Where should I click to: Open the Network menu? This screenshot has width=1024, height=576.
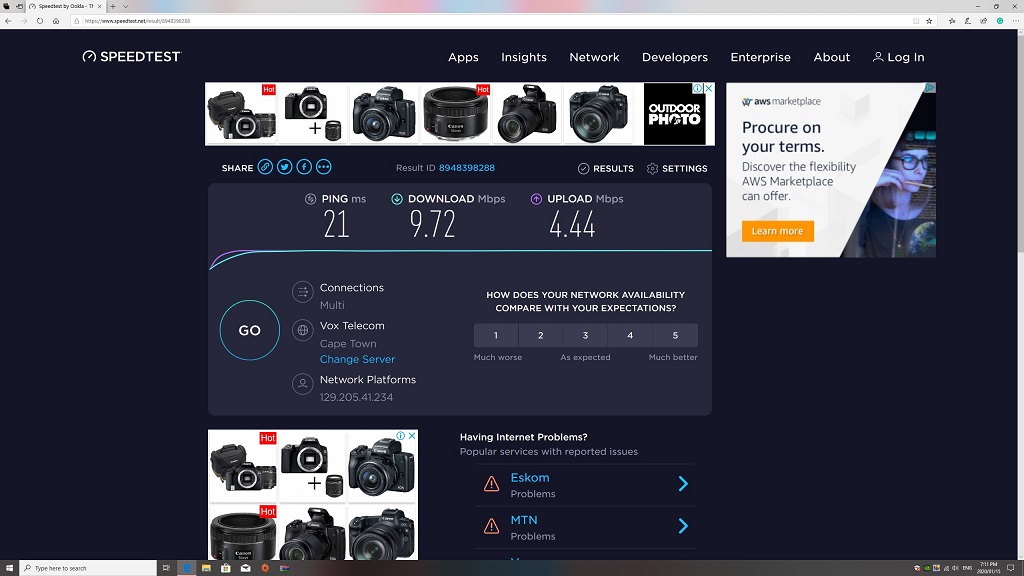(x=594, y=57)
